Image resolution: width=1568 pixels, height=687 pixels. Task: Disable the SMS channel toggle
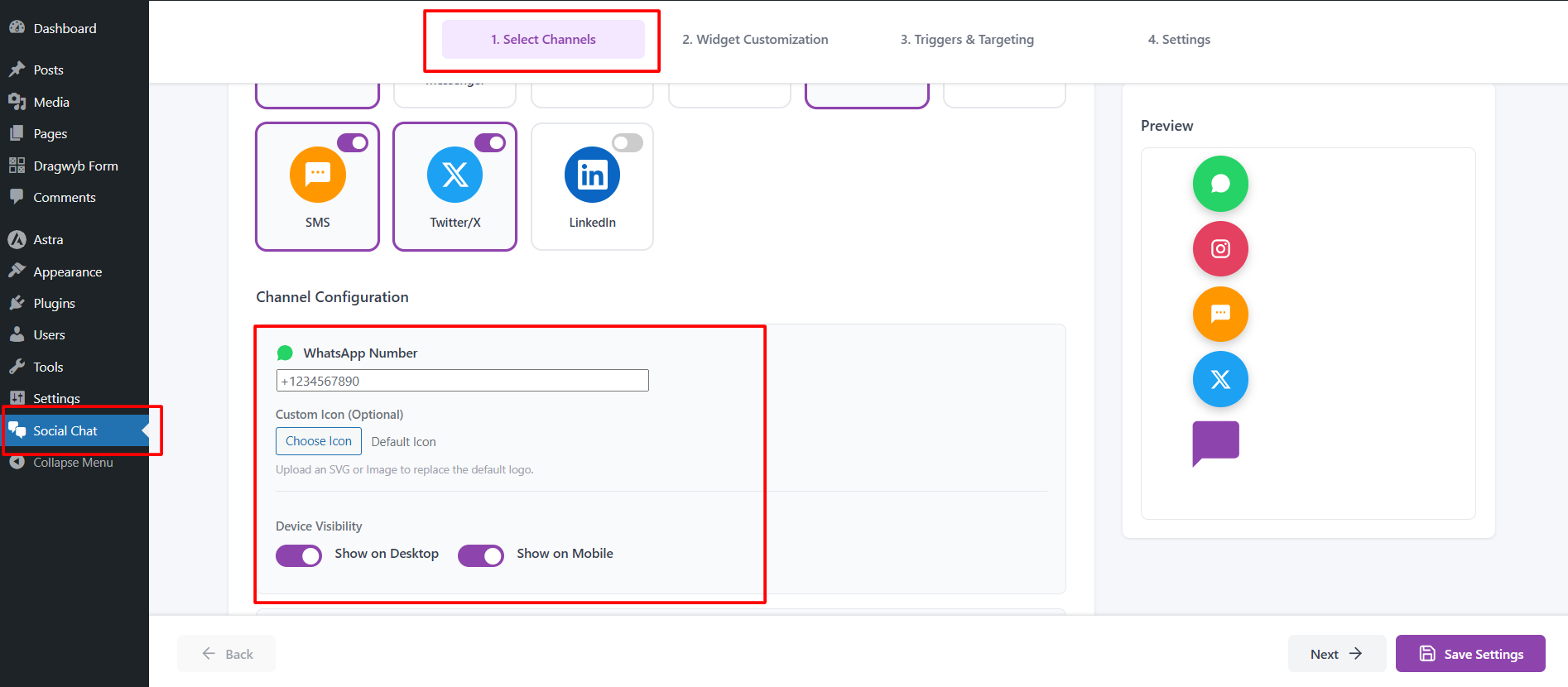click(x=353, y=143)
